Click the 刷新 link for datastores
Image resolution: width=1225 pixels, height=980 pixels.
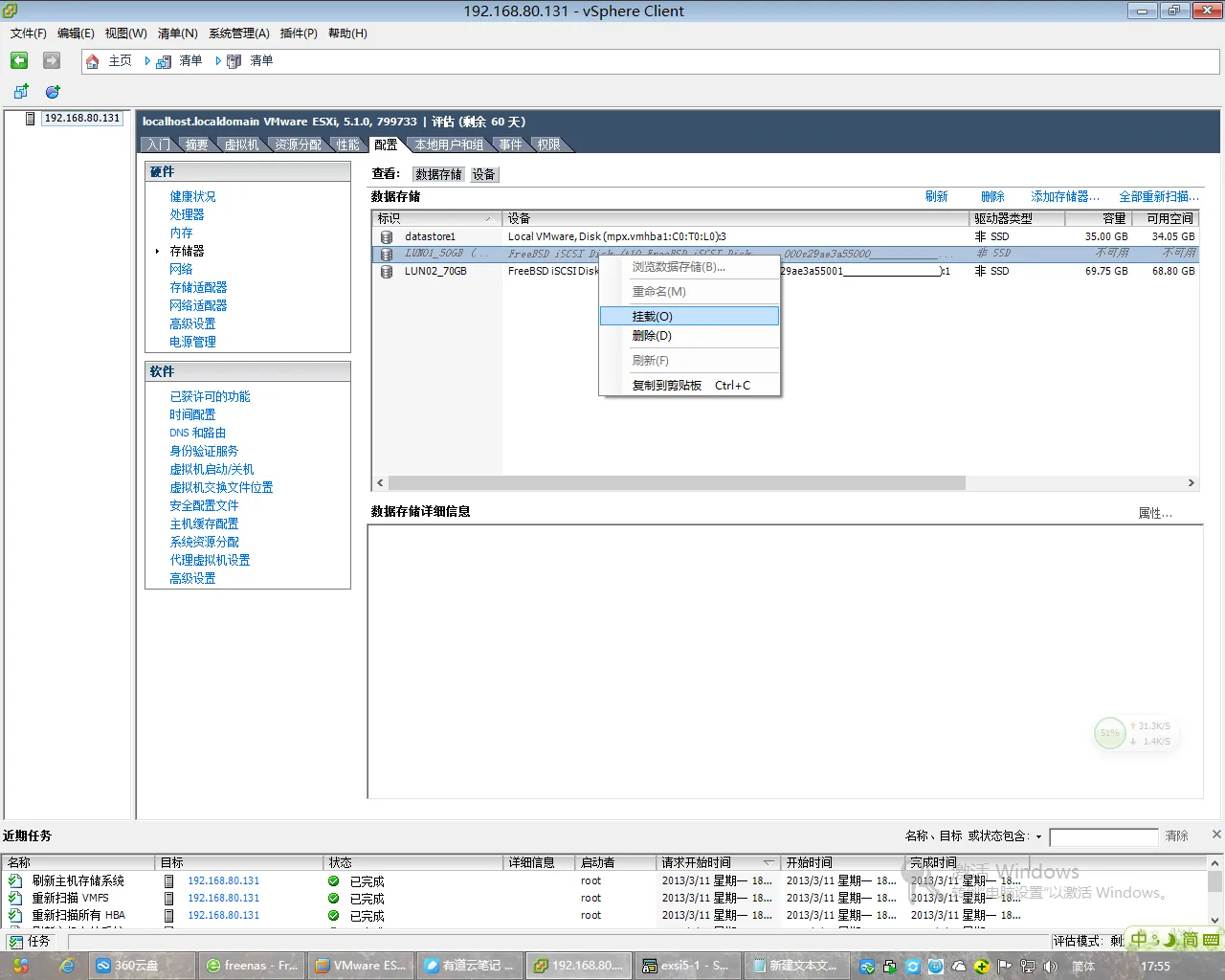[936, 196]
